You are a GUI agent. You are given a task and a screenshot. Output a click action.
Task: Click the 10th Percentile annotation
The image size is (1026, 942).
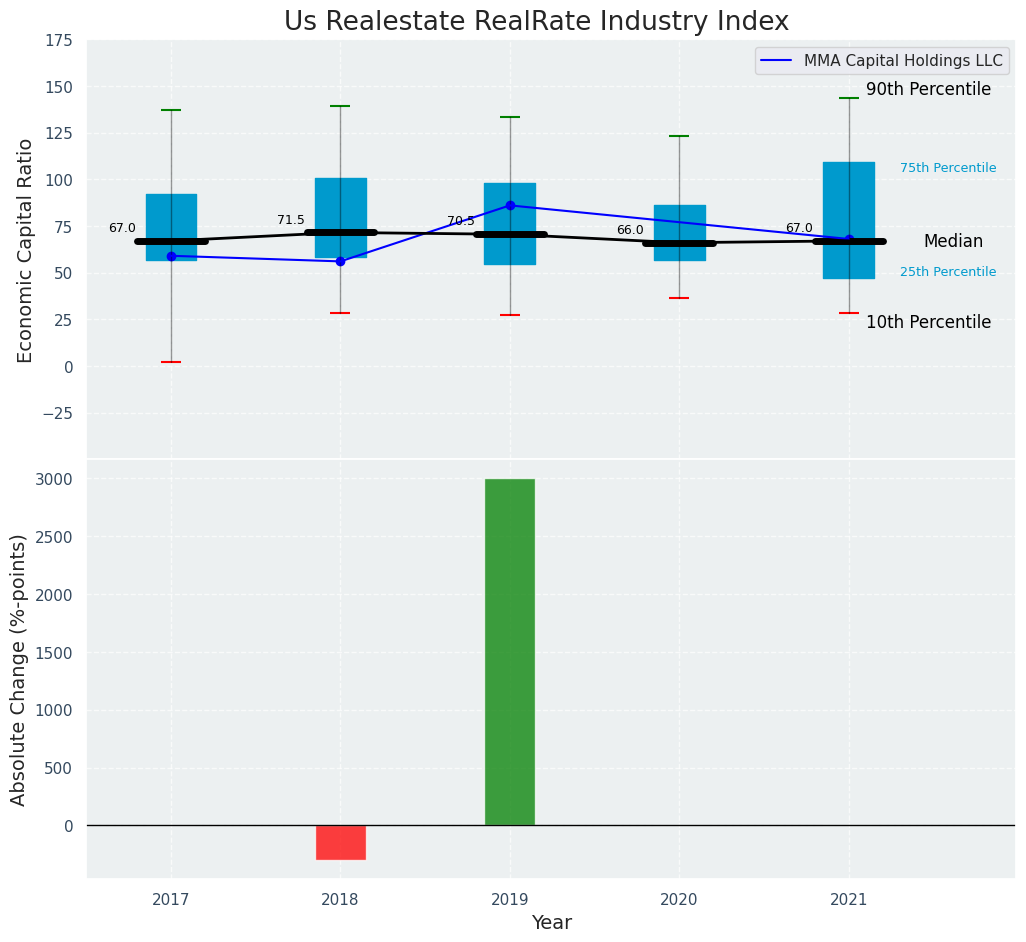pyautogui.click(x=928, y=322)
